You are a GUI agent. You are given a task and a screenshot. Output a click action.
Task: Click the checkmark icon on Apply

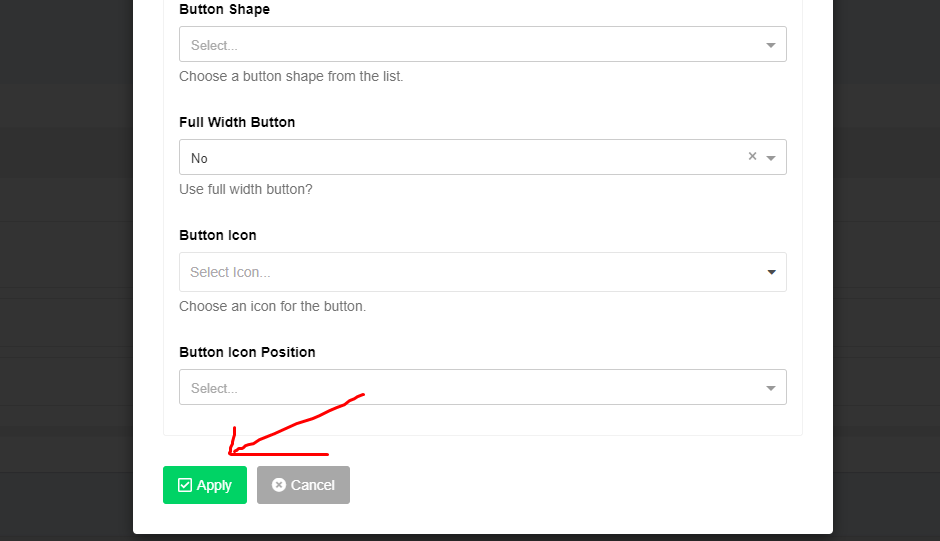[185, 485]
